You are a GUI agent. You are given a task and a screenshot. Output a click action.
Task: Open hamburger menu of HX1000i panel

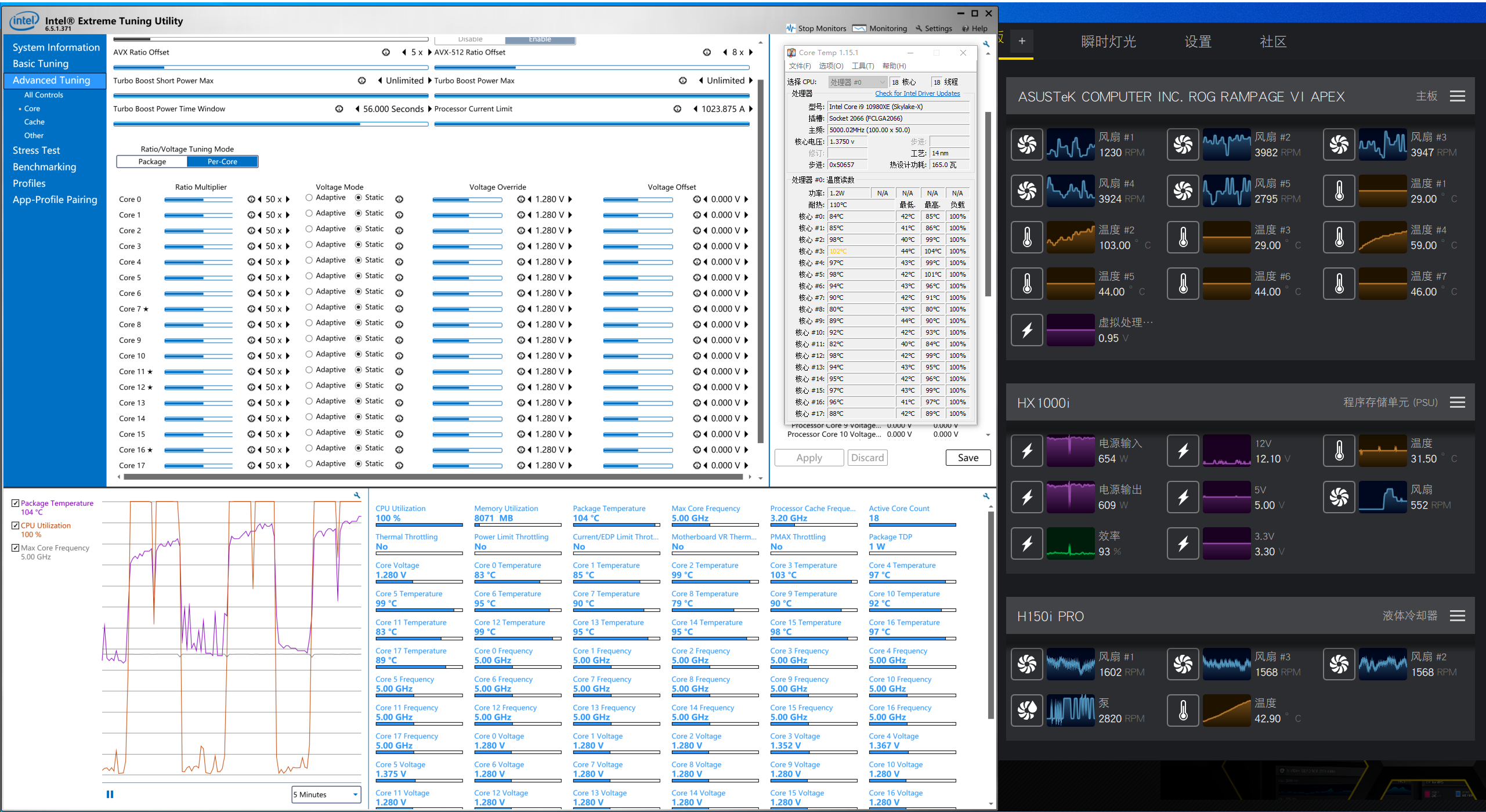(x=1458, y=403)
